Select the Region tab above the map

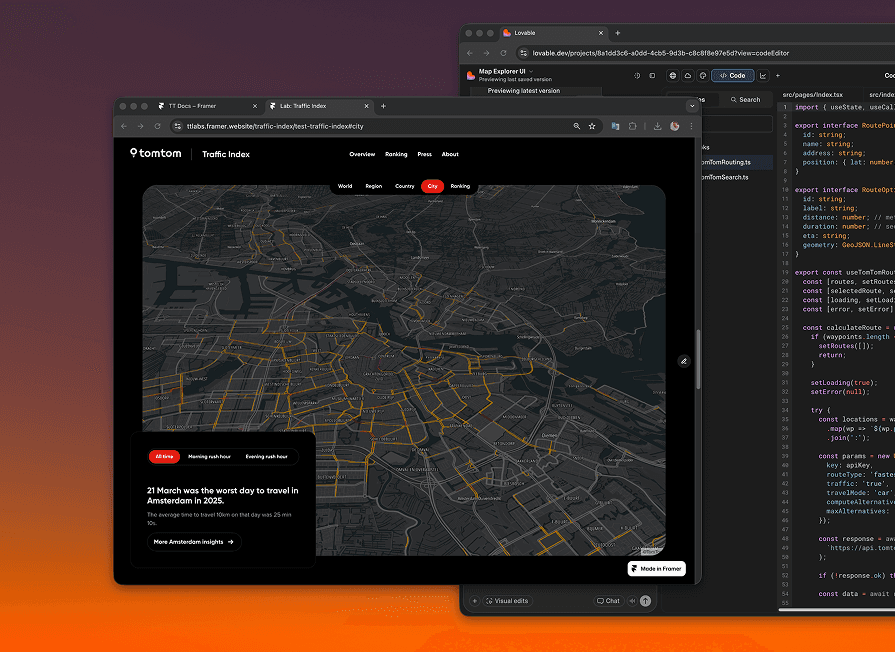pyautogui.click(x=373, y=186)
